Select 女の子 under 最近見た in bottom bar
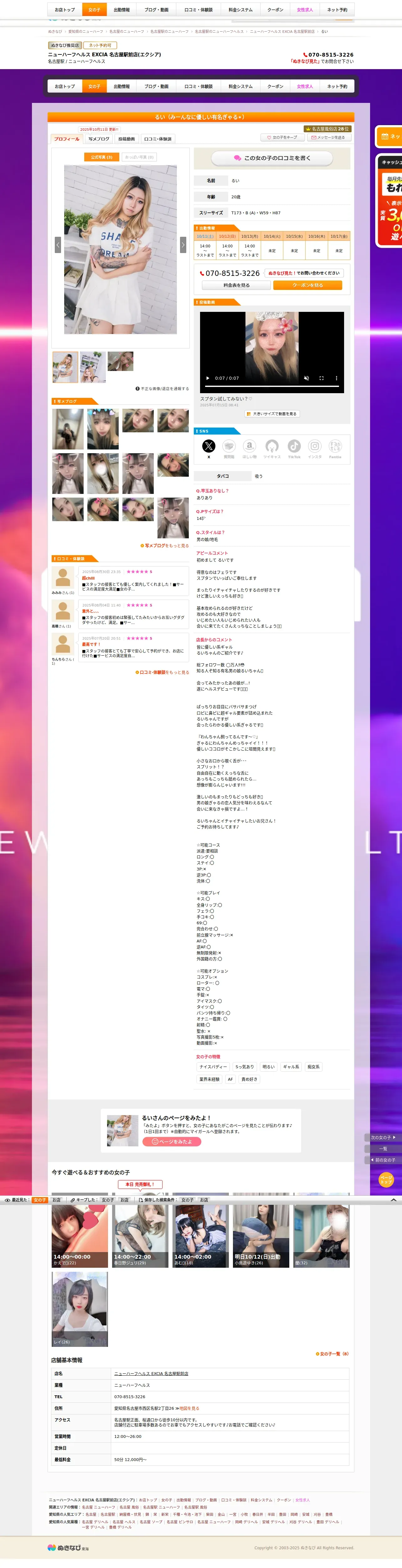 pyautogui.click(x=40, y=1200)
